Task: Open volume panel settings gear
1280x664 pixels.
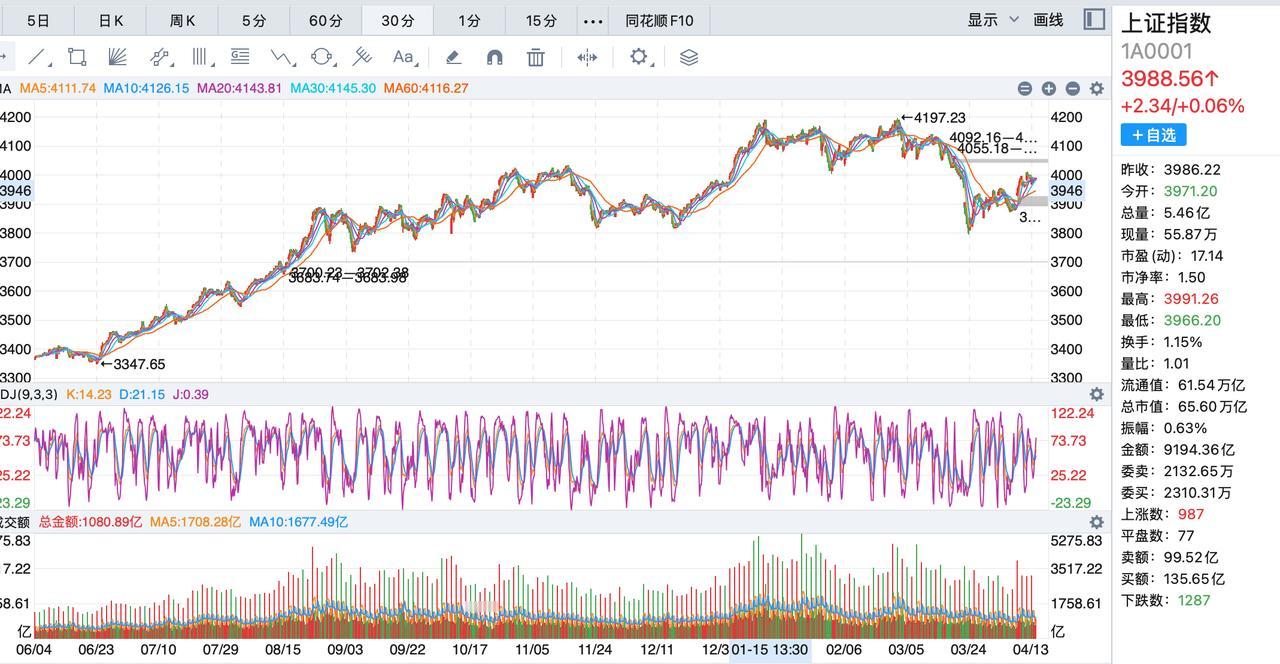Action: (1097, 522)
